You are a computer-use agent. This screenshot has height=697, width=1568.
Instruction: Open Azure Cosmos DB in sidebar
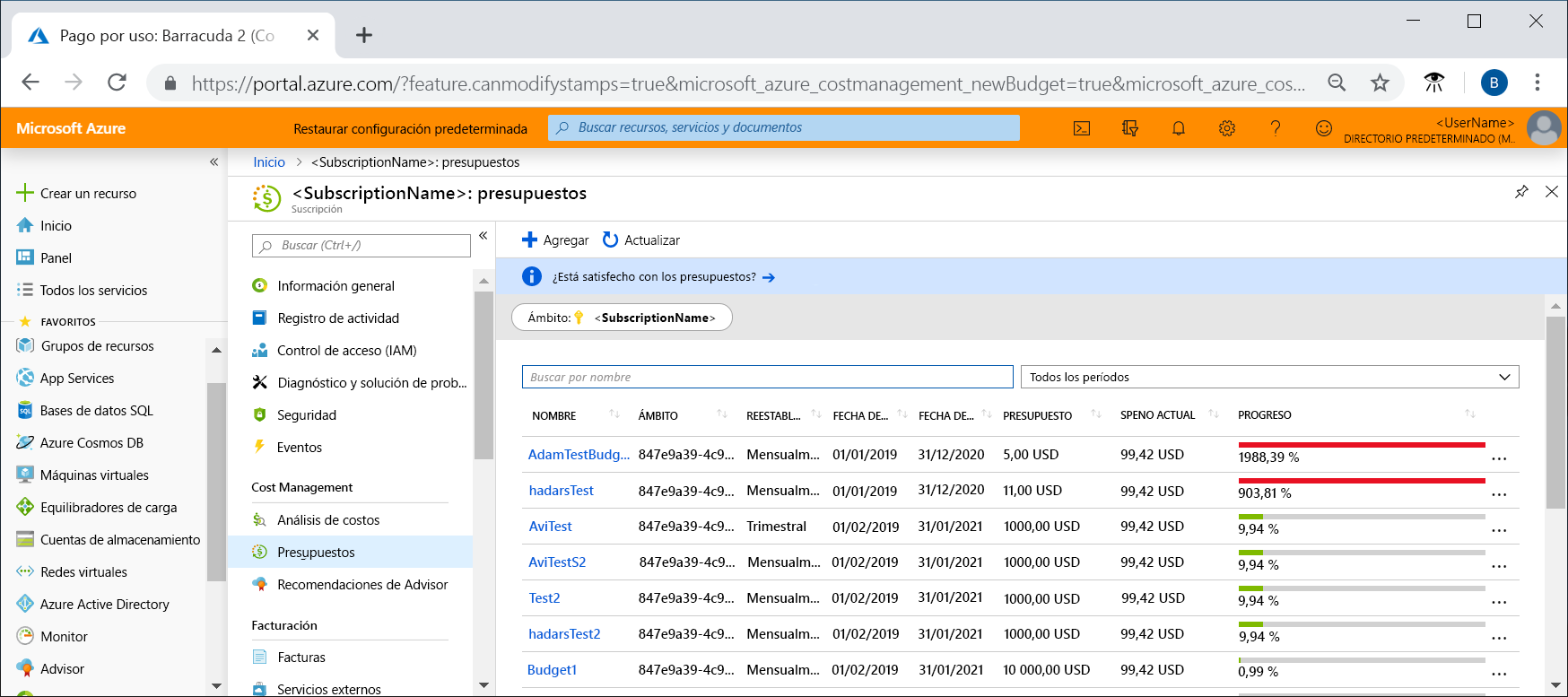(91, 443)
